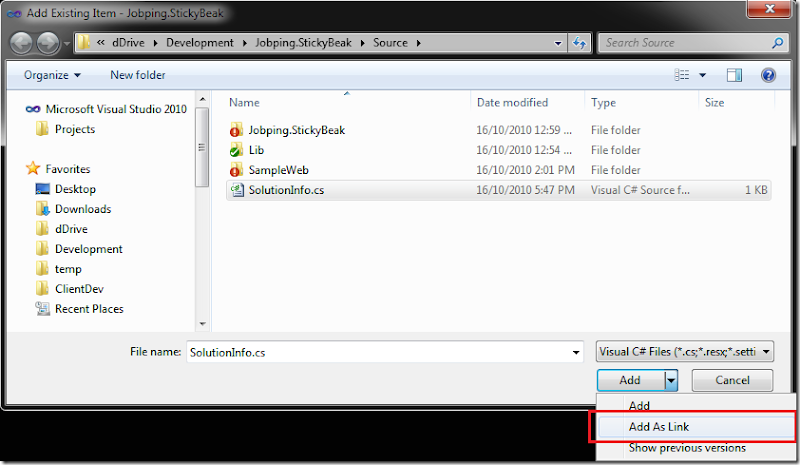Select temp folder in Favorites
The width and height of the screenshot is (800, 465).
click(68, 268)
